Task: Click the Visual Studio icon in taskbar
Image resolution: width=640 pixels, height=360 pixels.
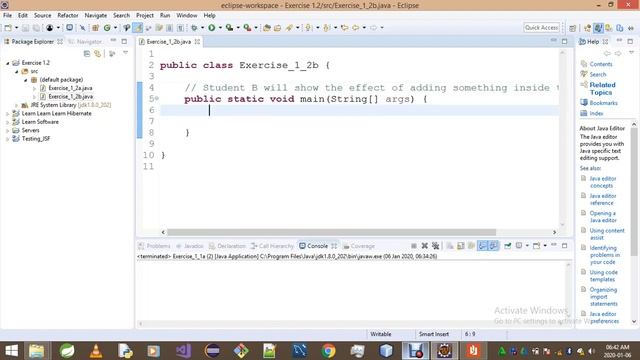Action: point(183,351)
